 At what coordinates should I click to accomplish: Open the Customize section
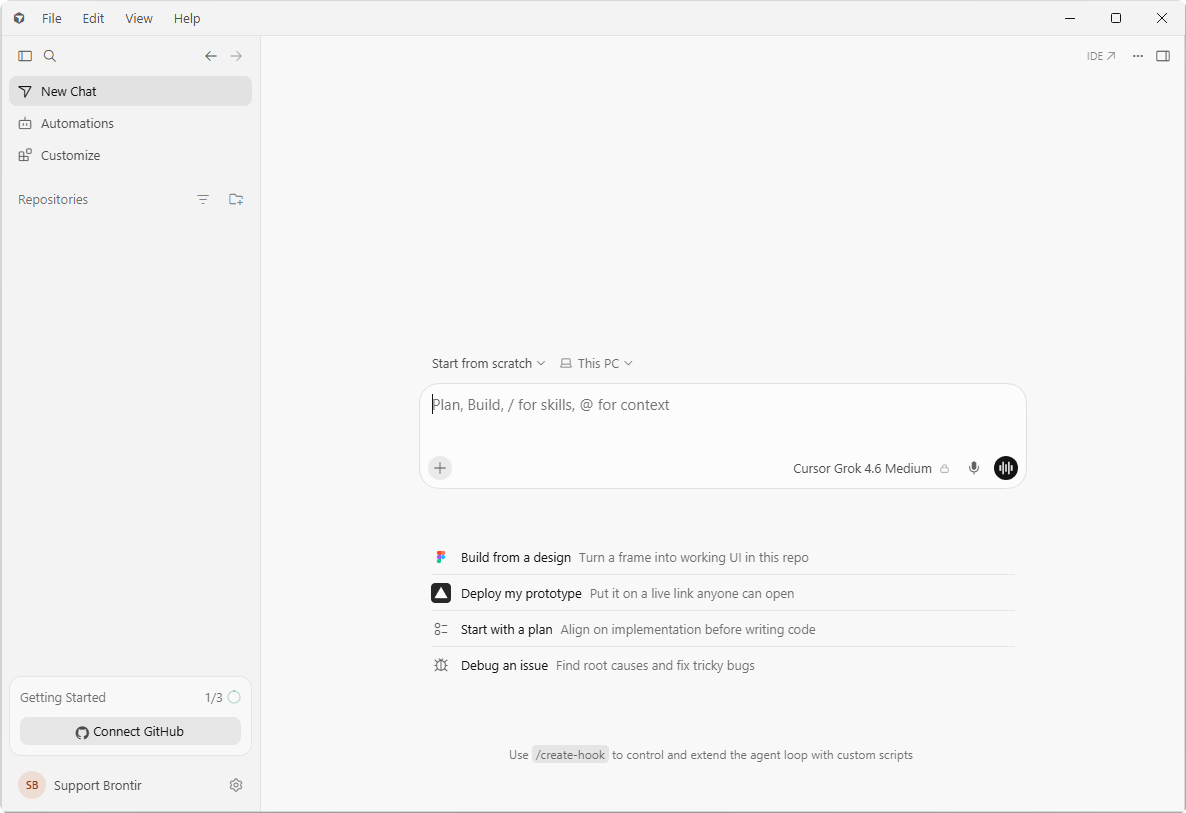point(130,155)
